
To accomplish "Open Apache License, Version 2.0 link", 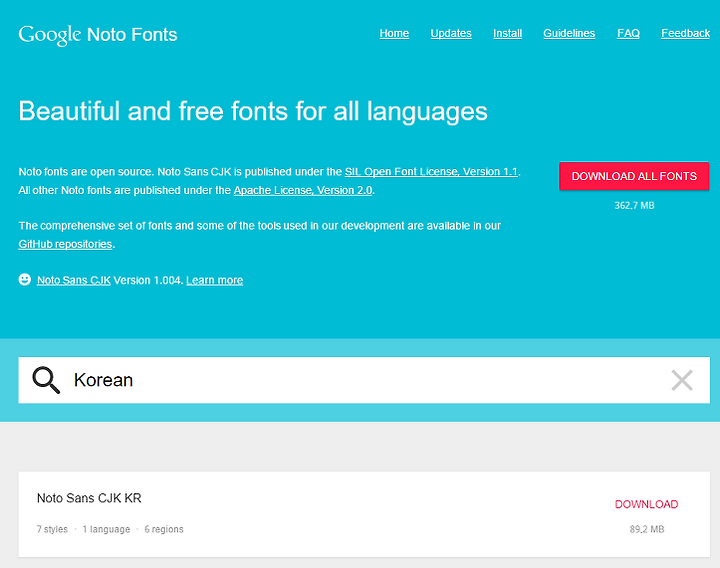I will pyautogui.click(x=303, y=190).
